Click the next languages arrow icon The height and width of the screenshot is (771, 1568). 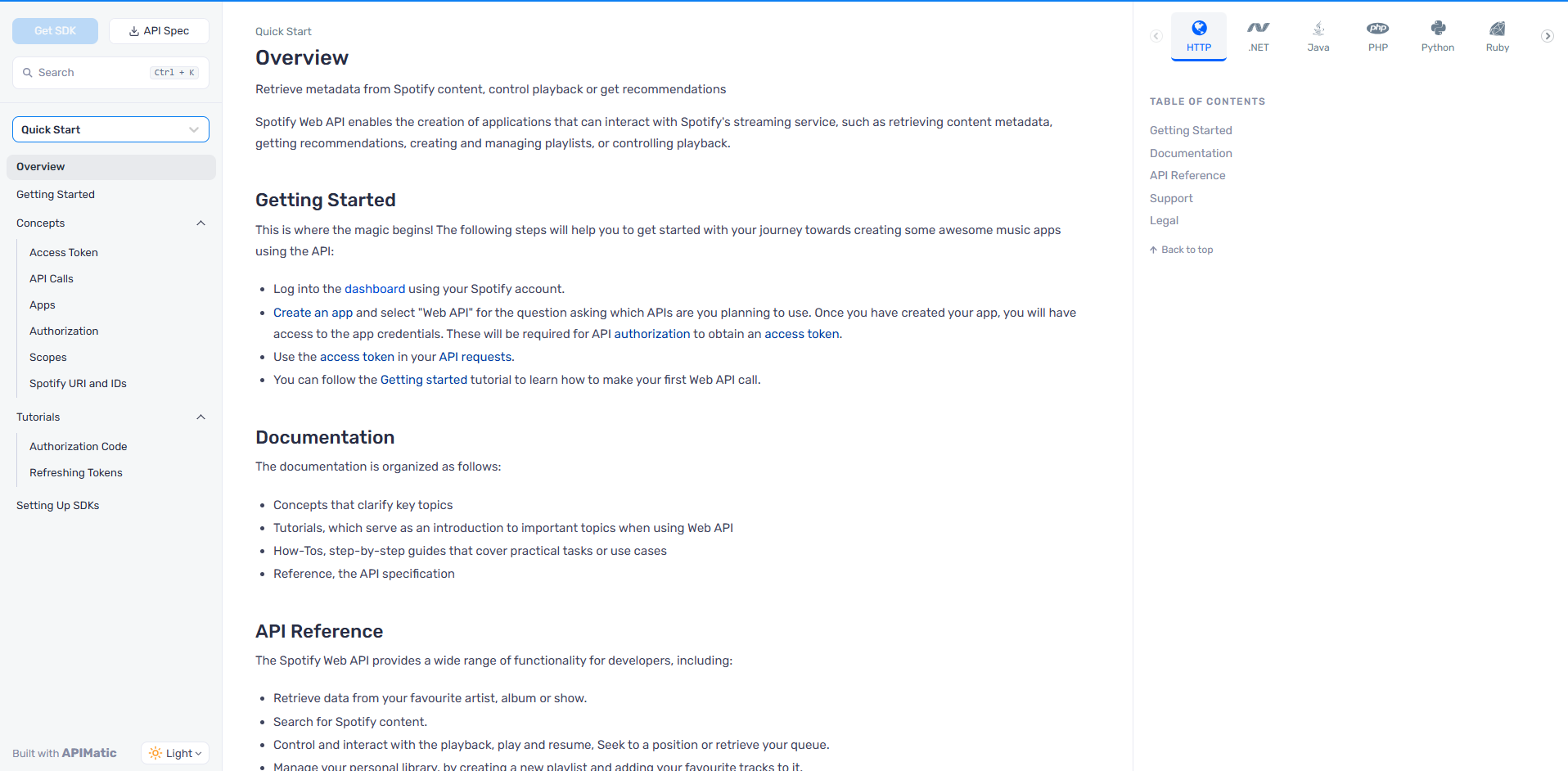pyautogui.click(x=1548, y=36)
